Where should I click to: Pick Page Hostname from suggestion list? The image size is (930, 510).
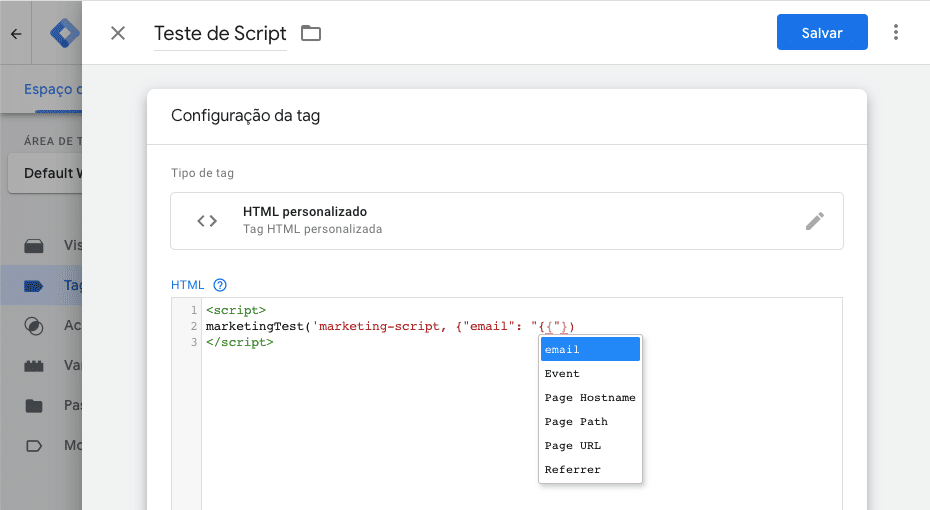pyautogui.click(x=590, y=397)
